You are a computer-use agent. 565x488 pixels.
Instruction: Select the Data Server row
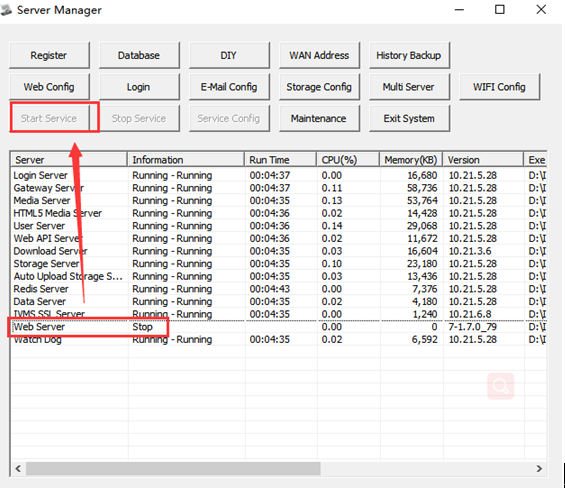tap(279, 302)
